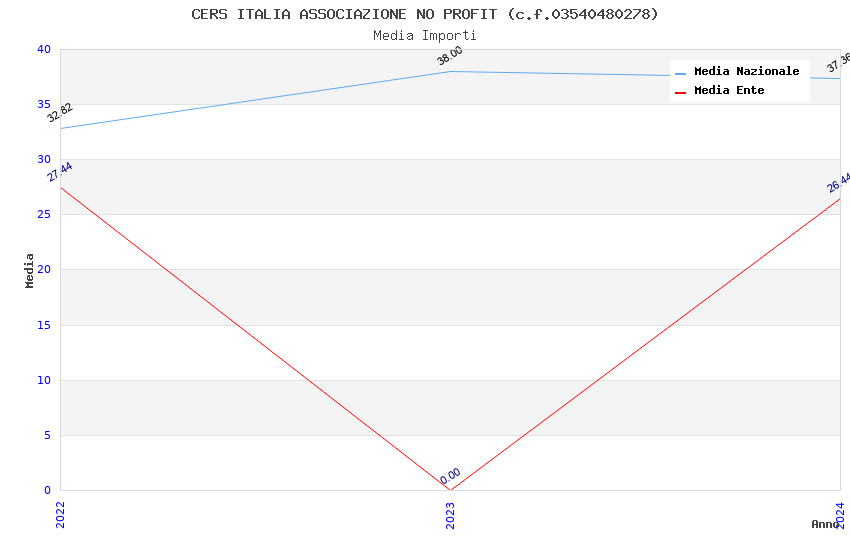Click the 2023 x-axis label
Image resolution: width=850 pixels, height=550 pixels.
click(x=450, y=515)
